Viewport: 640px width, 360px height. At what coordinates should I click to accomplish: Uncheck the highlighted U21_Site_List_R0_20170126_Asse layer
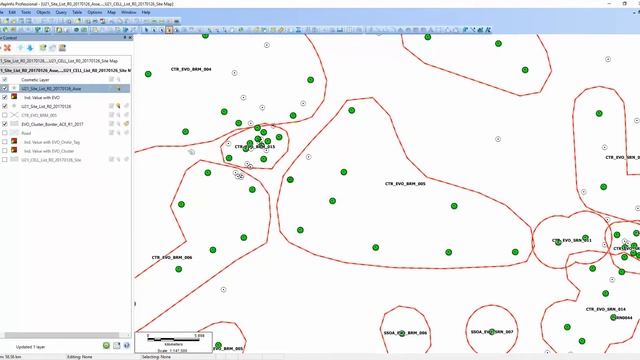(5, 88)
